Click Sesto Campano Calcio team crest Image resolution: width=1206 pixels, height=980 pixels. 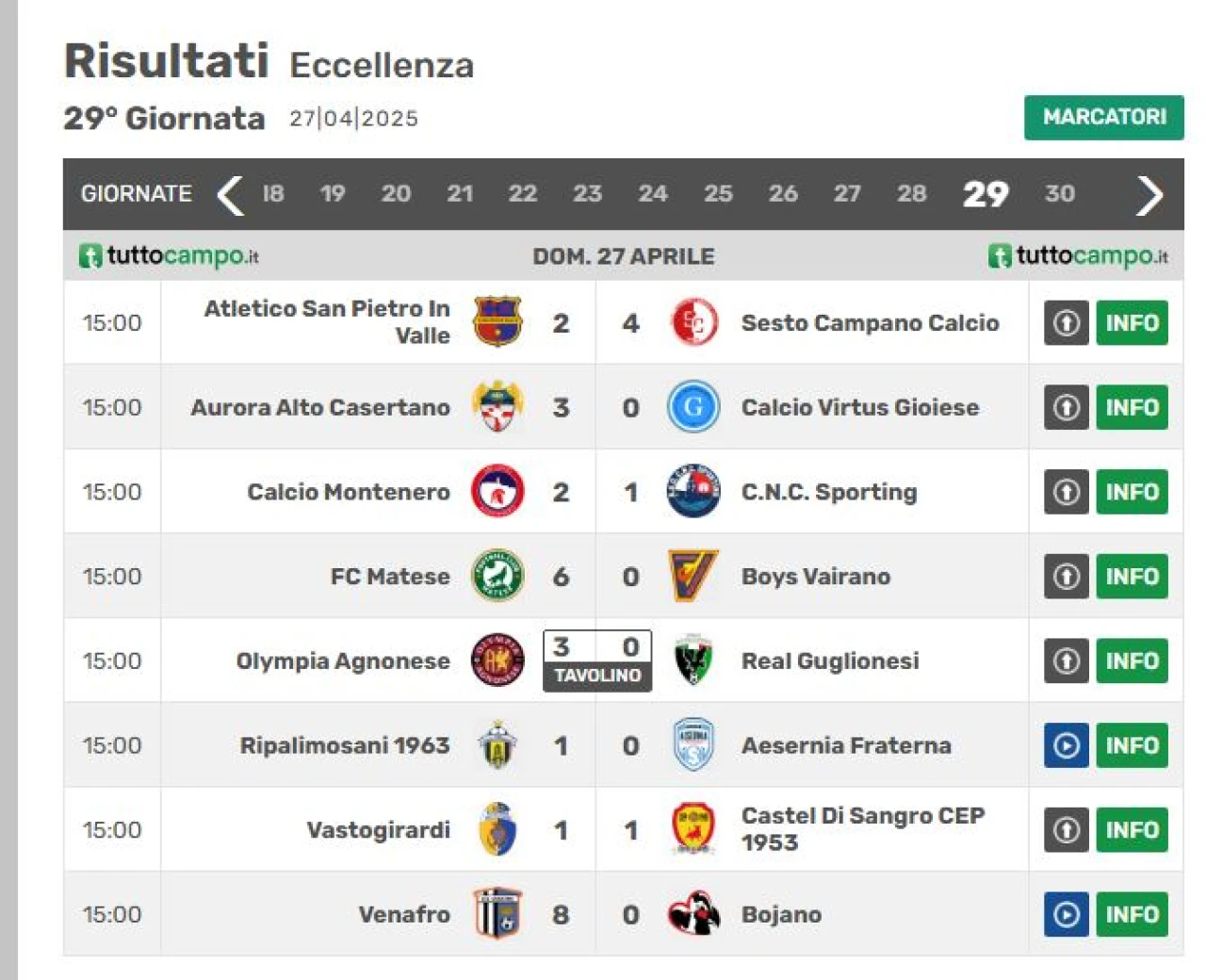pos(694,322)
